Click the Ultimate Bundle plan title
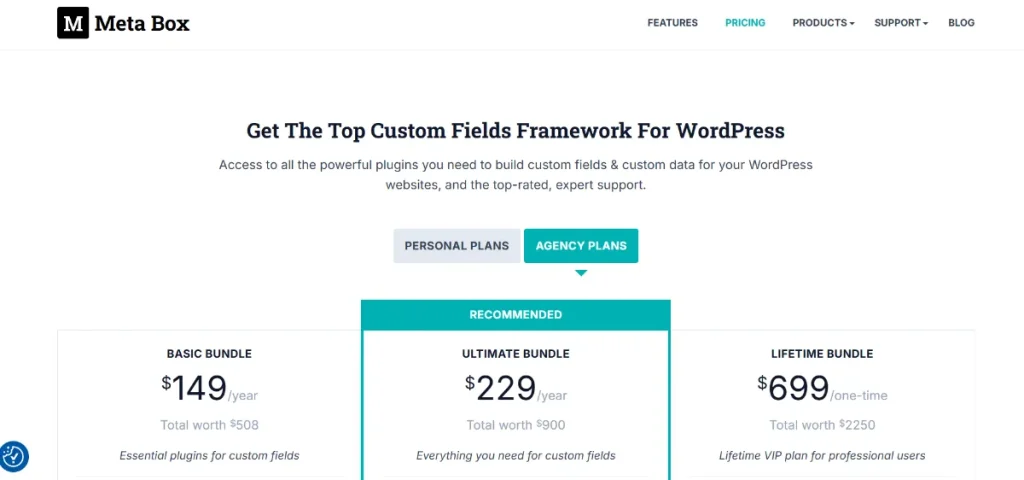 (x=515, y=354)
